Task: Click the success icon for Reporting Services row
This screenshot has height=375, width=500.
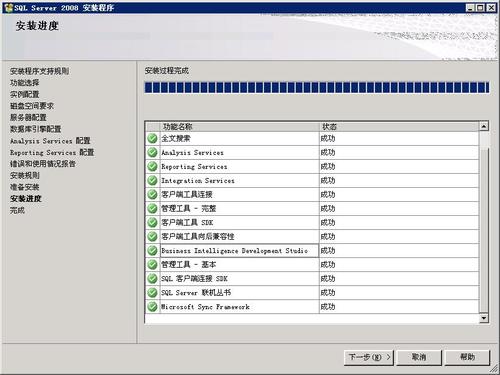Action: tap(152, 166)
